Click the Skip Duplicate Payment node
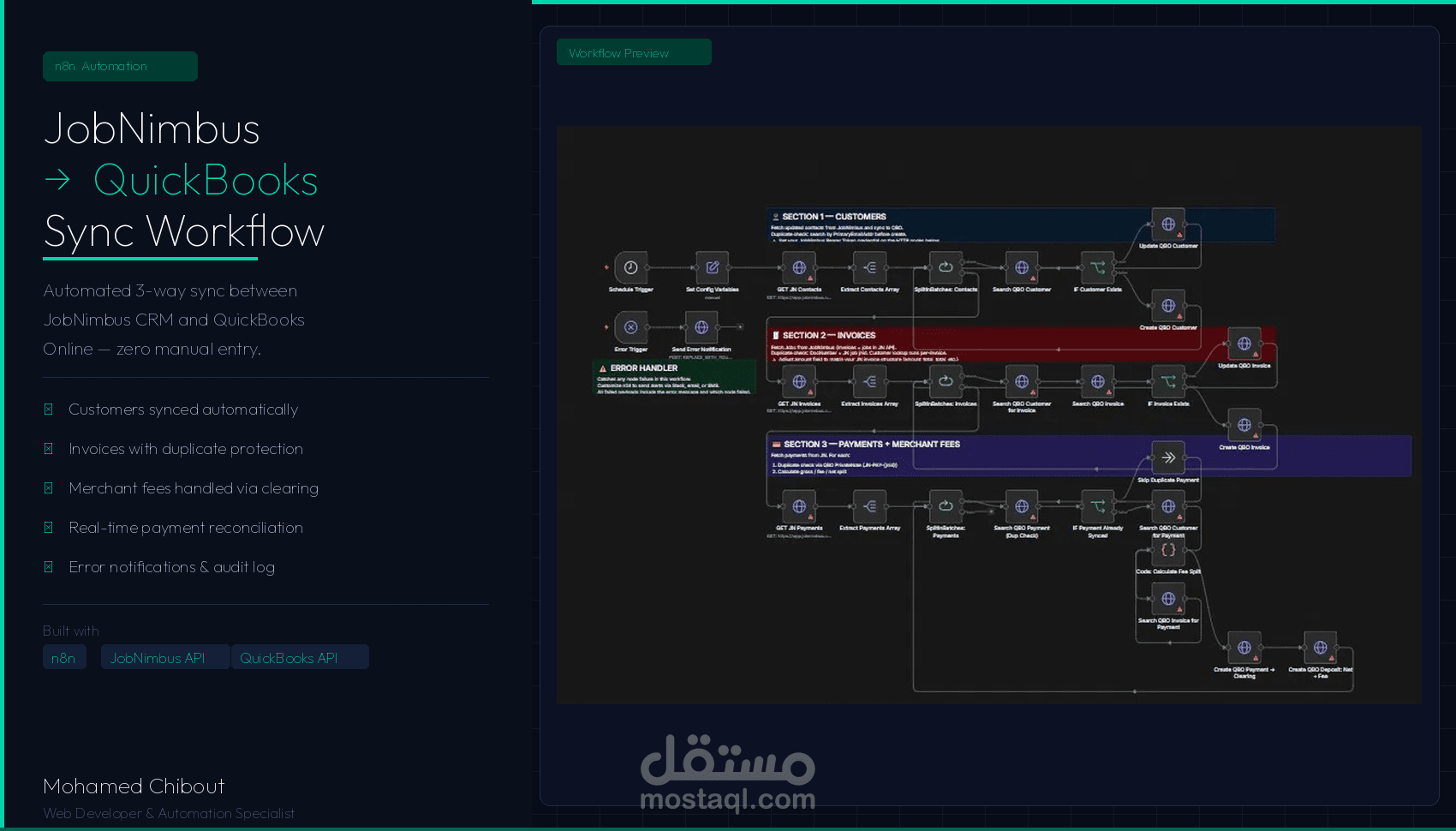The height and width of the screenshot is (831, 1456). pyautogui.click(x=1168, y=457)
